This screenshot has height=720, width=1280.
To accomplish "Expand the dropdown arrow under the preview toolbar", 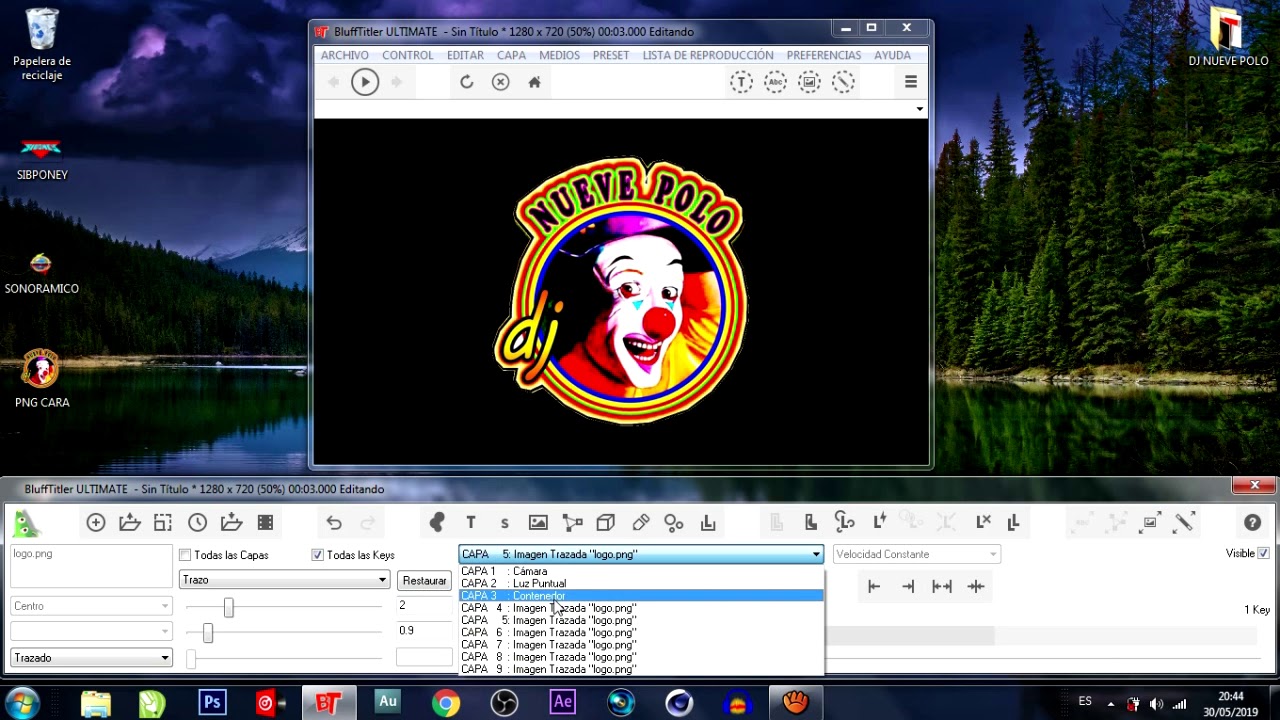I will pyautogui.click(x=919, y=109).
